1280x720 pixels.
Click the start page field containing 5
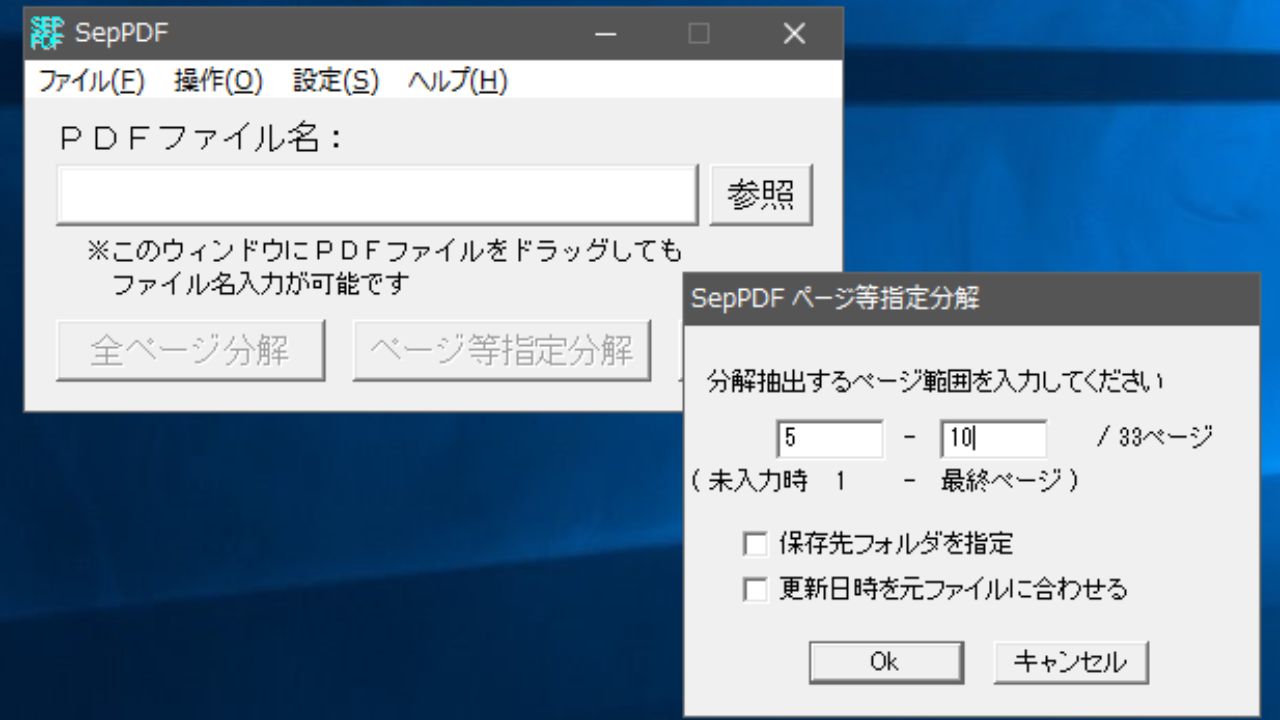[x=829, y=438]
